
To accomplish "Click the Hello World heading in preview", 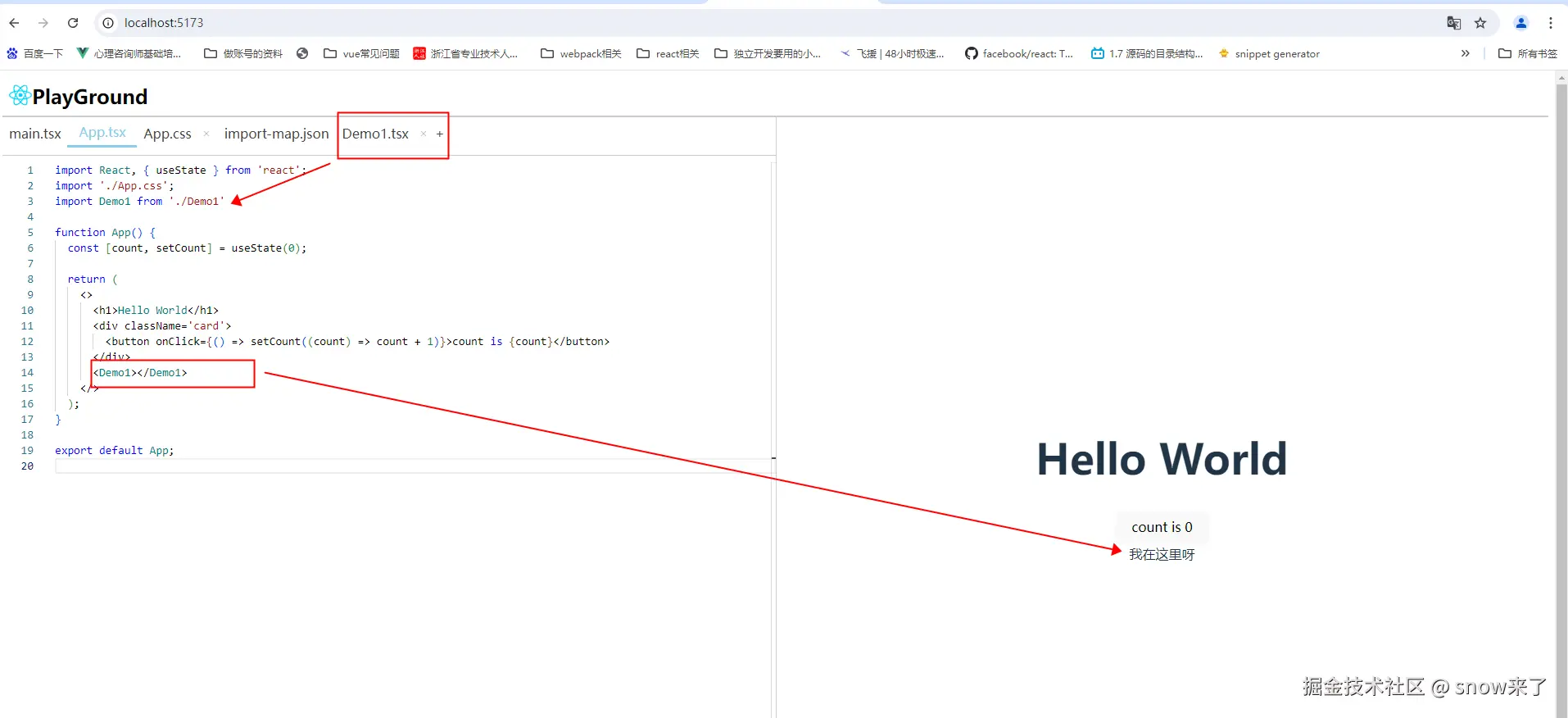I will click(x=1162, y=459).
